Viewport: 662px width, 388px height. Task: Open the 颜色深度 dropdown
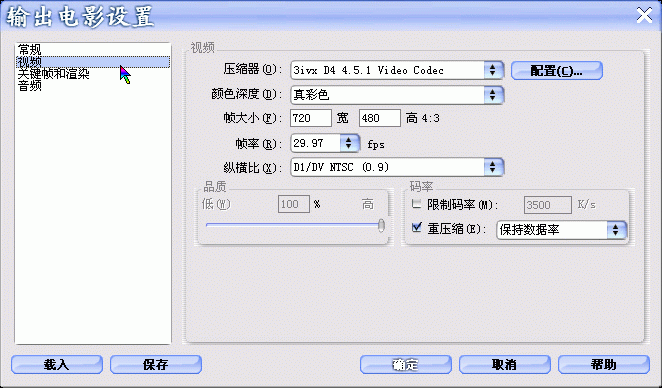click(x=397, y=95)
